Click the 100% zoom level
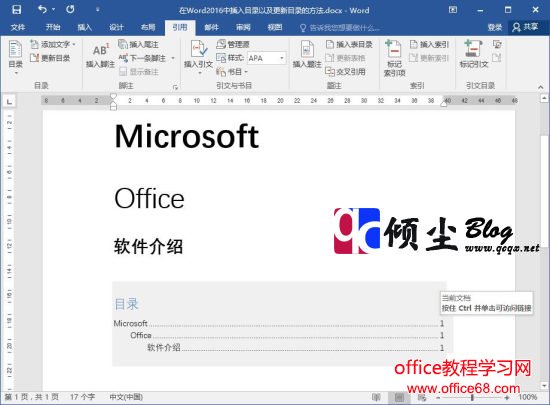Viewport: 550px width, 405px height. point(528,397)
